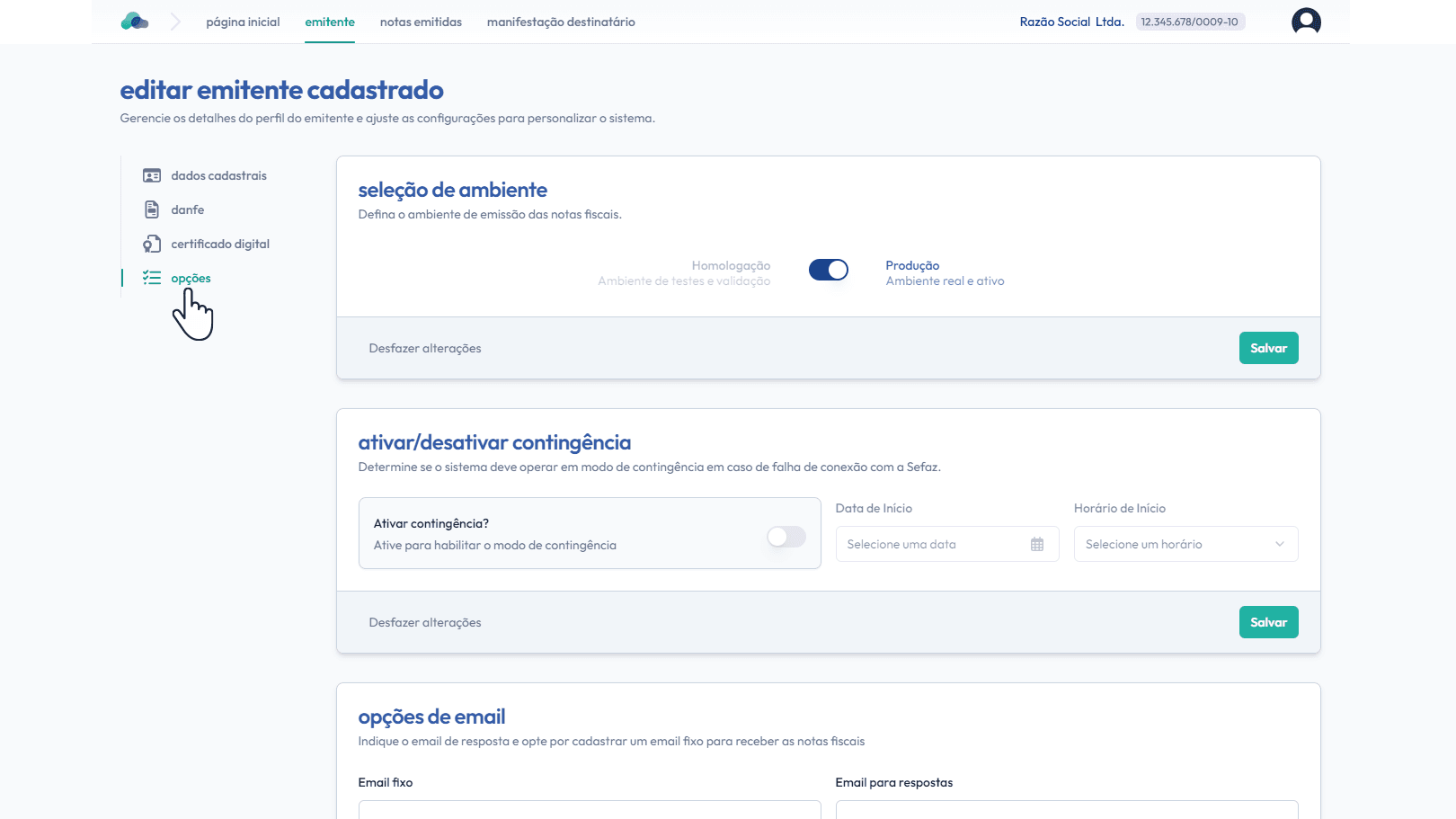Click Salvar in the contingência section
This screenshot has height=819, width=1456.
[x=1268, y=622]
